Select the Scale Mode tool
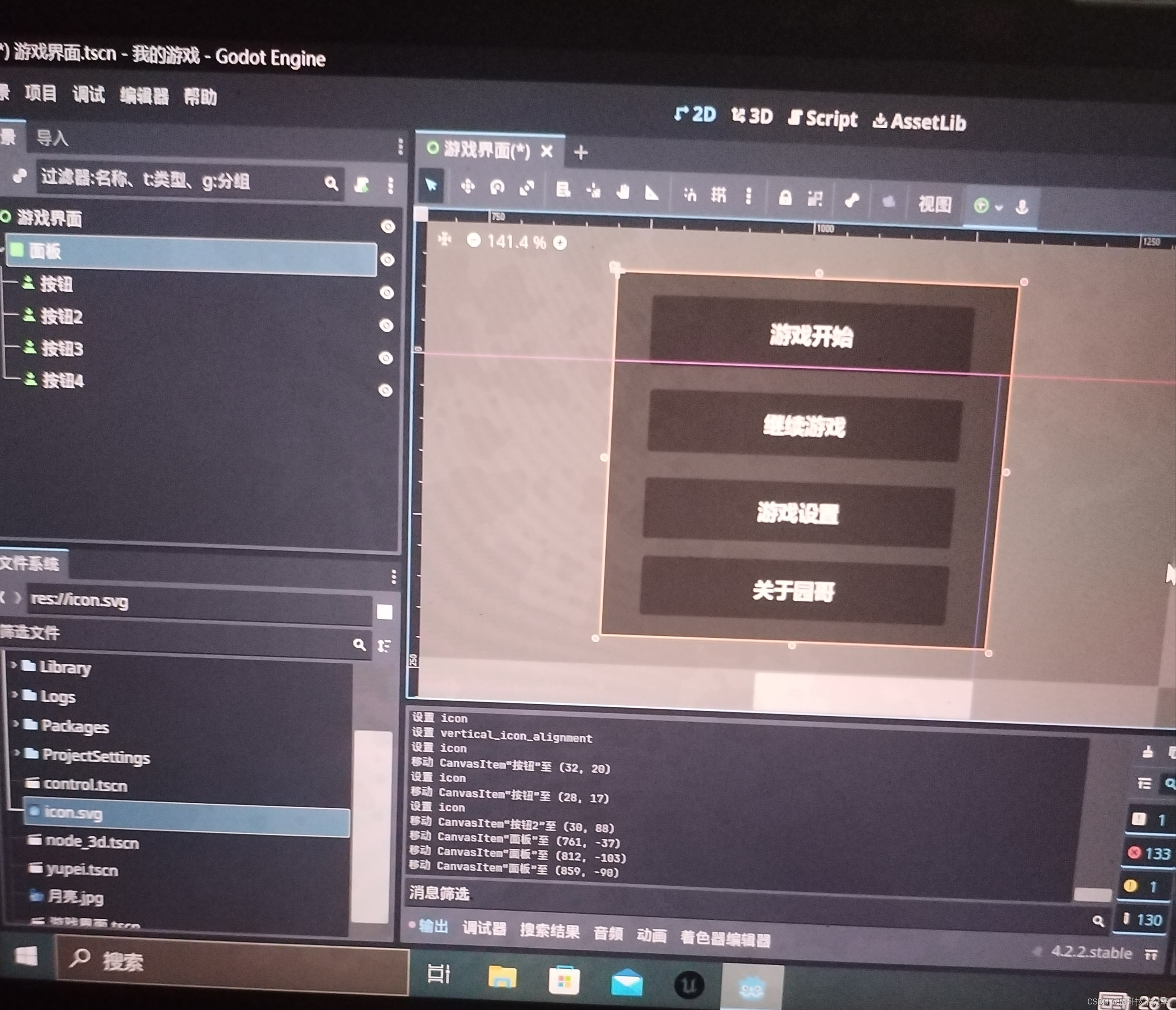 [527, 188]
